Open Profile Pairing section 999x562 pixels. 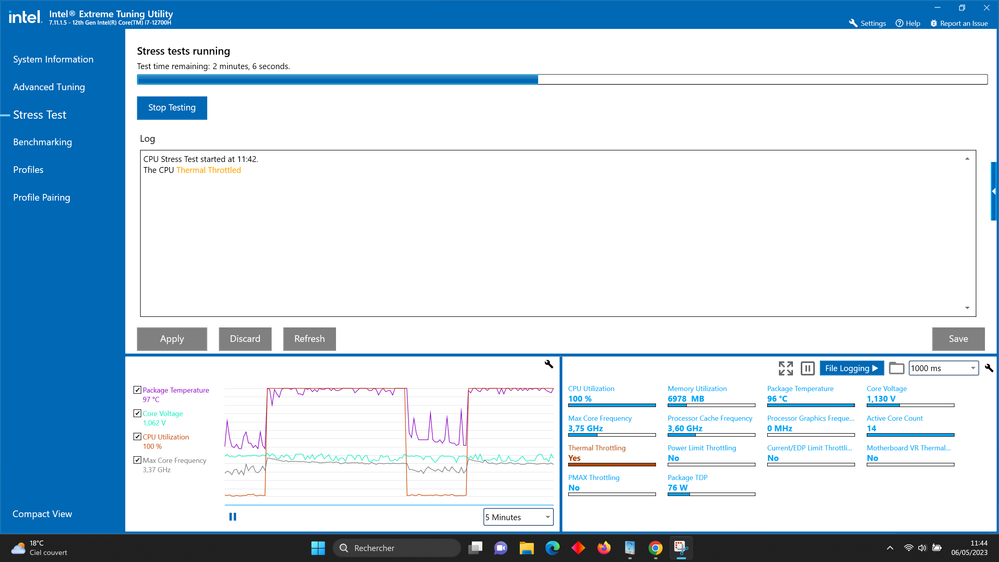pyautogui.click(x=41, y=198)
